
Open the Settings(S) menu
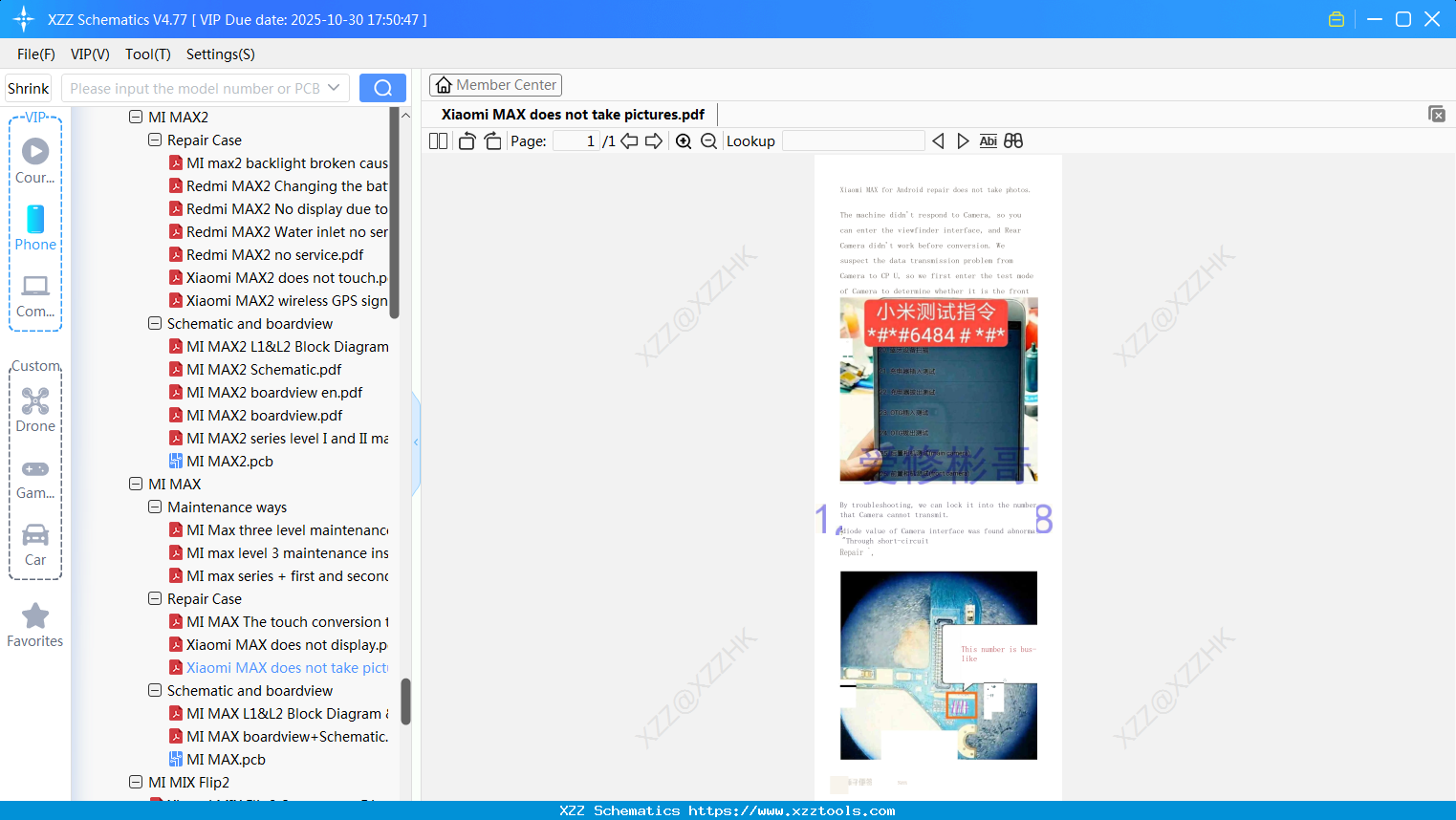pyautogui.click(x=221, y=54)
